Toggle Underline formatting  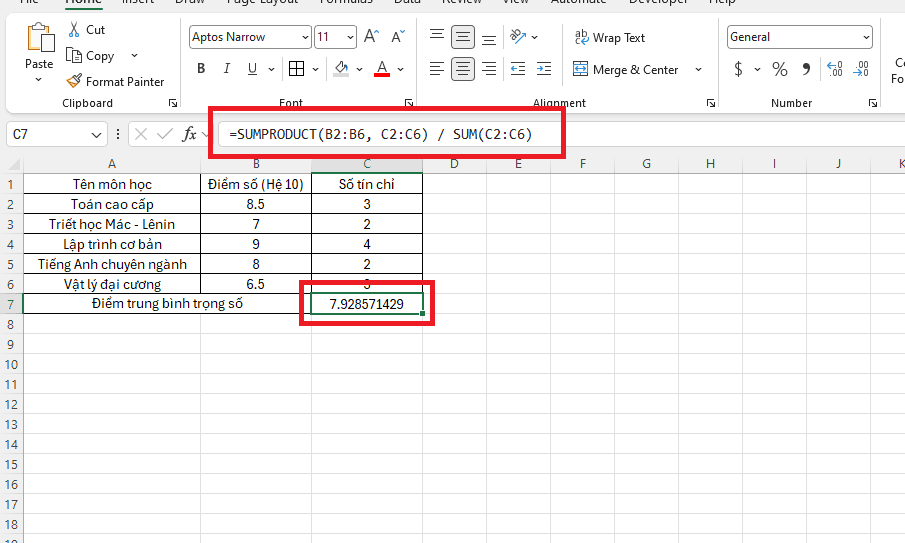(252, 69)
